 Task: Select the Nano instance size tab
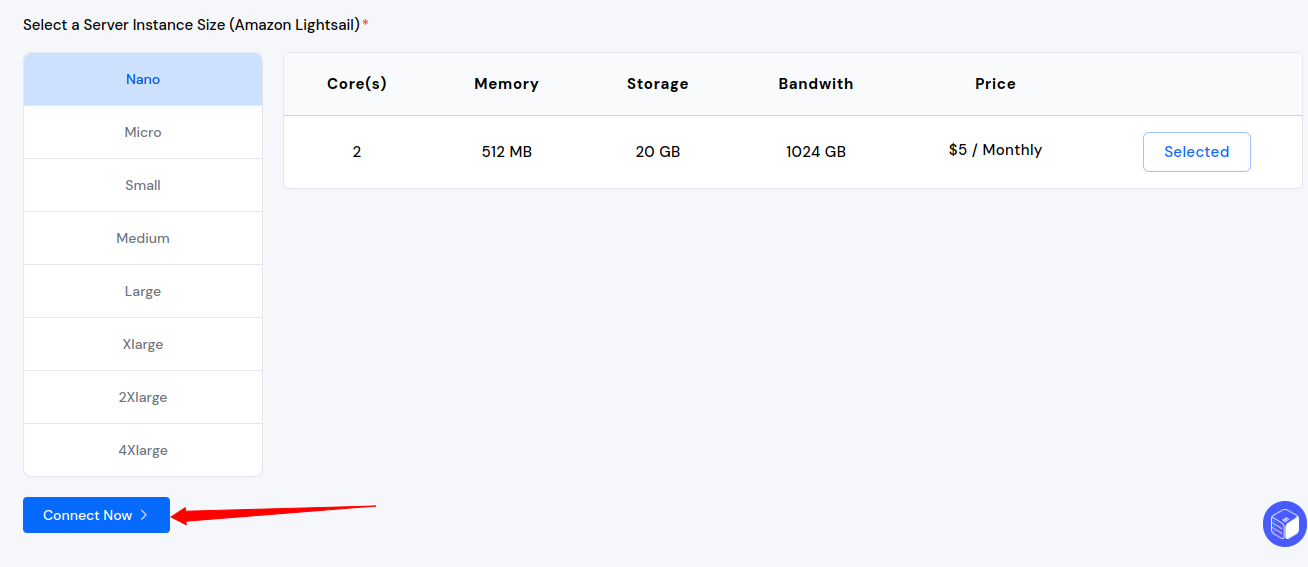[x=143, y=79]
